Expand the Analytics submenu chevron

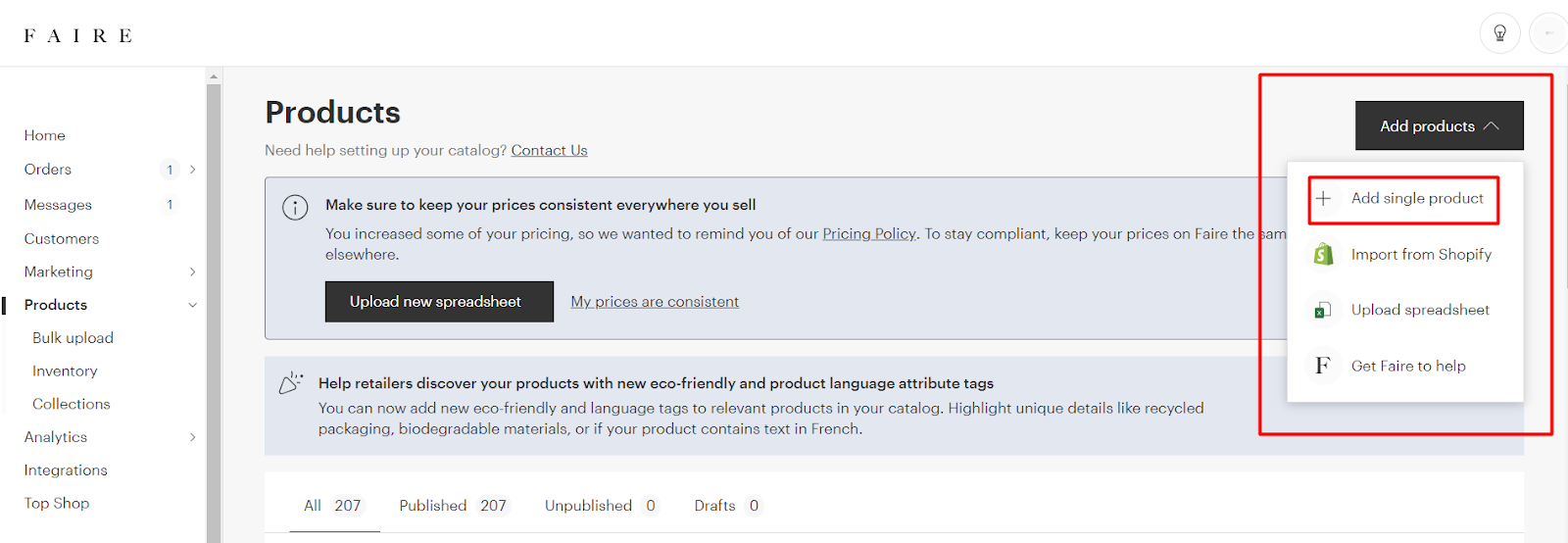click(x=193, y=437)
